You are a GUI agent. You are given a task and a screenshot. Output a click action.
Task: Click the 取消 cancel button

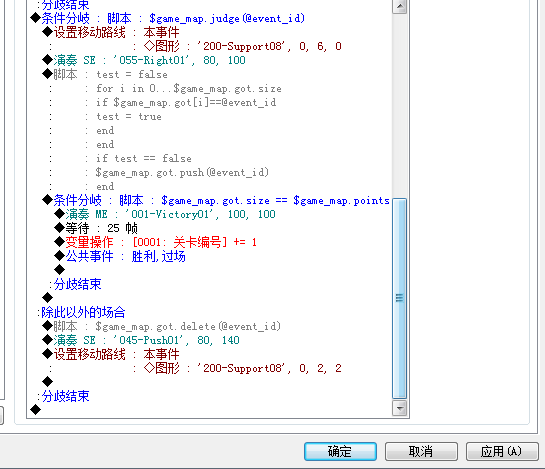pyautogui.click(x=421, y=451)
